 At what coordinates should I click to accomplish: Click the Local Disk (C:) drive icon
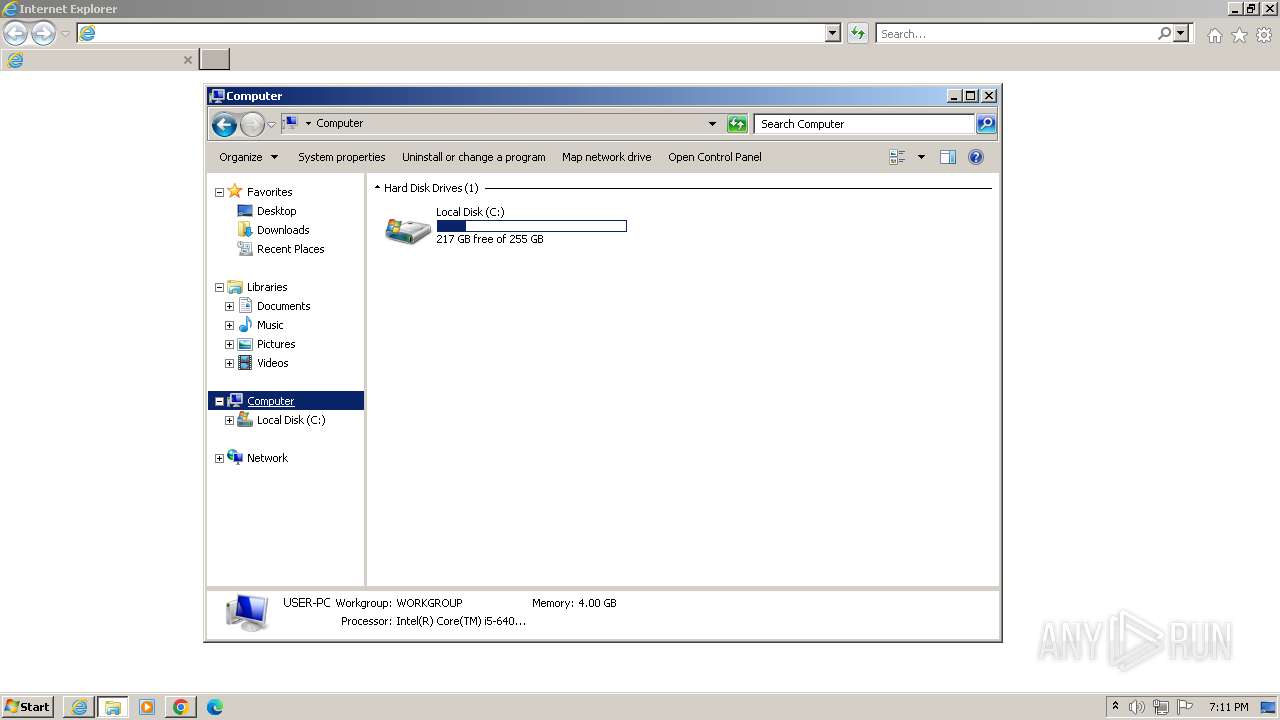point(408,230)
